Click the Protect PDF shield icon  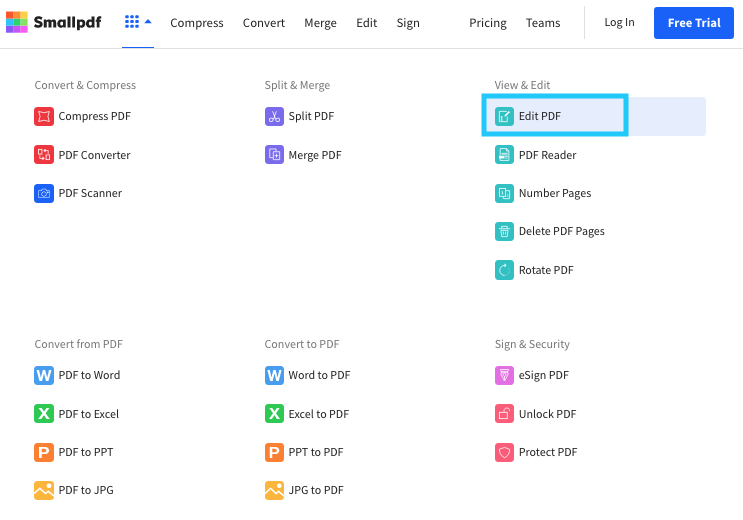coord(504,452)
